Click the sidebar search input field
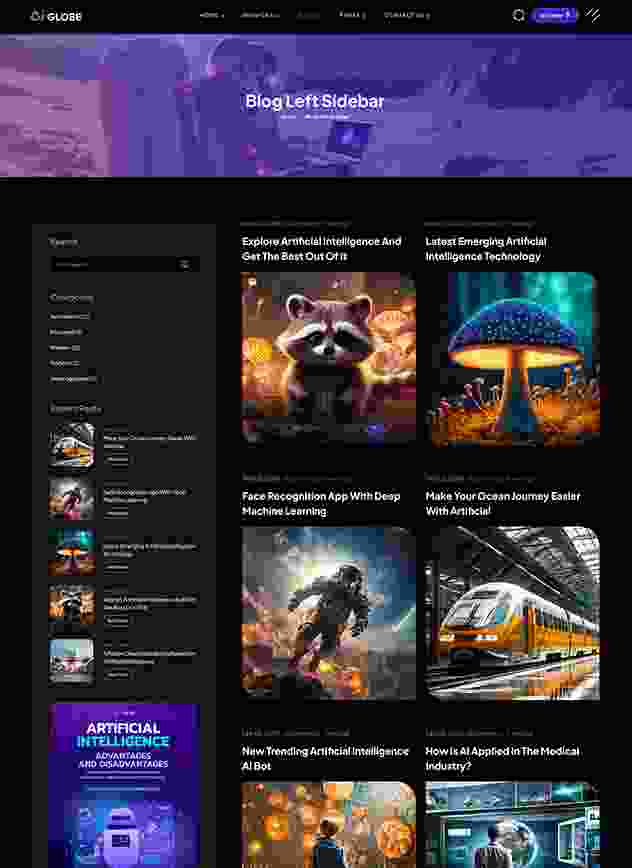The height and width of the screenshot is (868, 632). pyautogui.click(x=112, y=264)
